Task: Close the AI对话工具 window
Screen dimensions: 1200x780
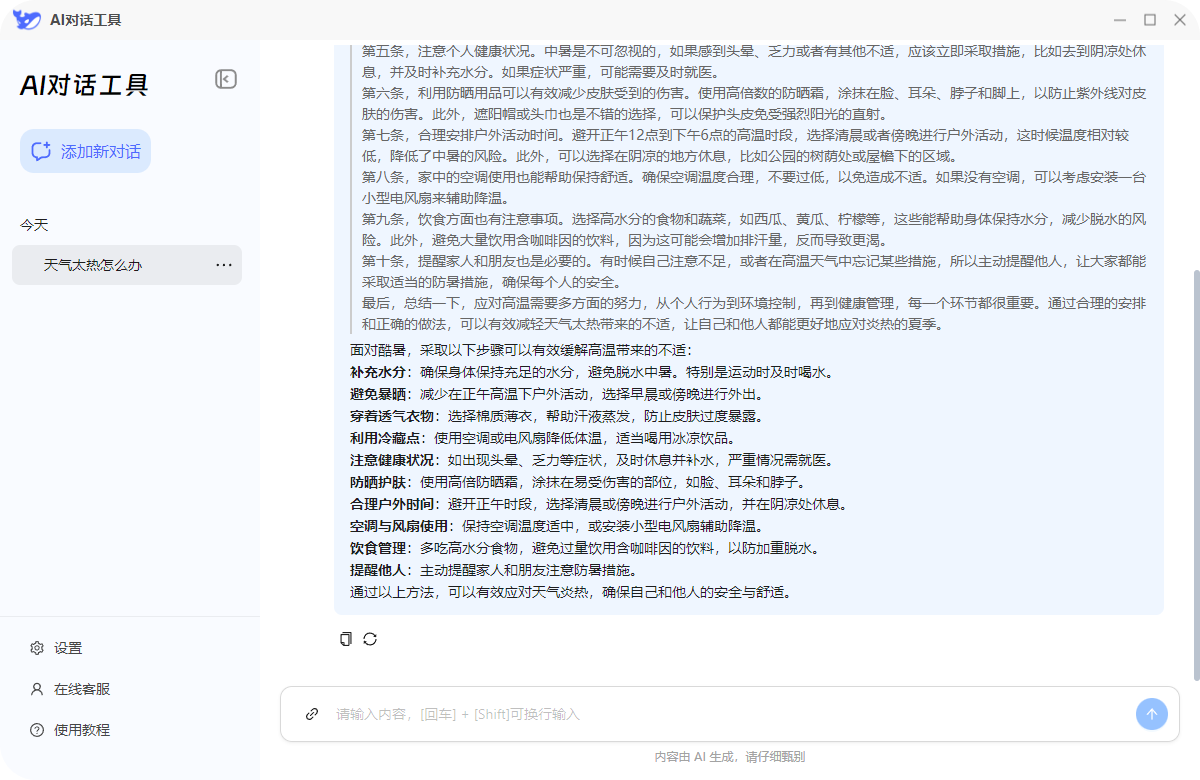Action: coord(1178,20)
